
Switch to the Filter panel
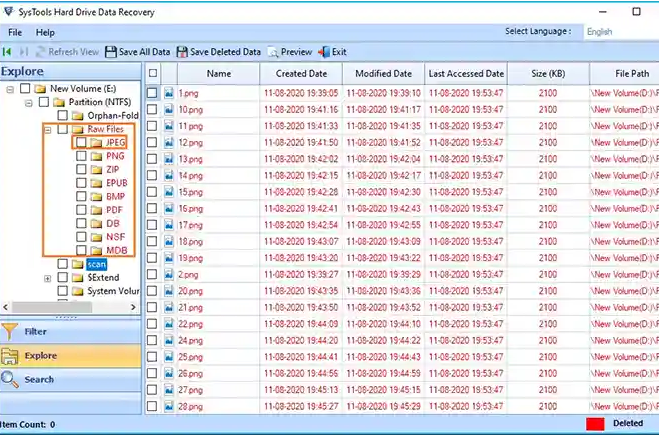(35, 331)
